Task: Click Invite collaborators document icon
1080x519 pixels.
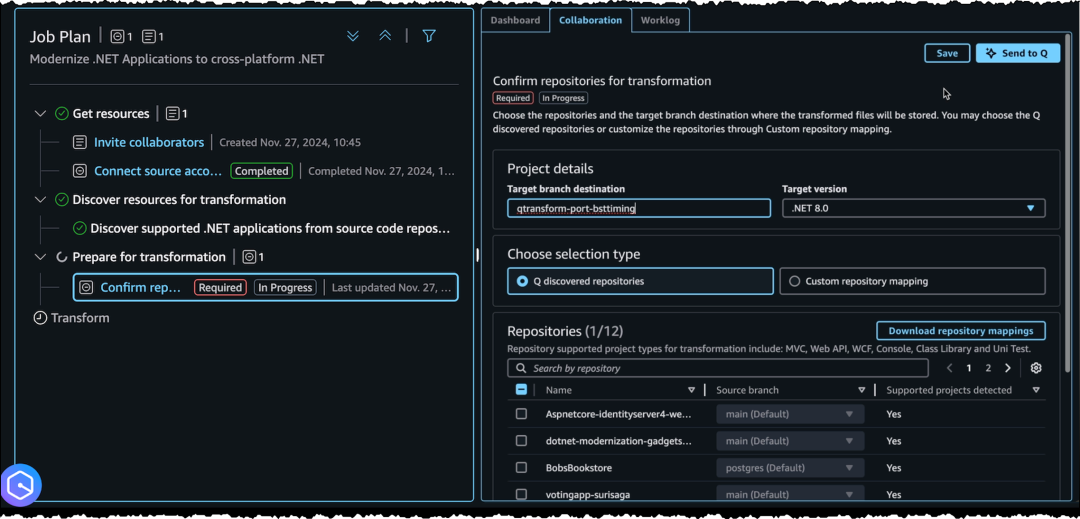Action: pos(80,142)
